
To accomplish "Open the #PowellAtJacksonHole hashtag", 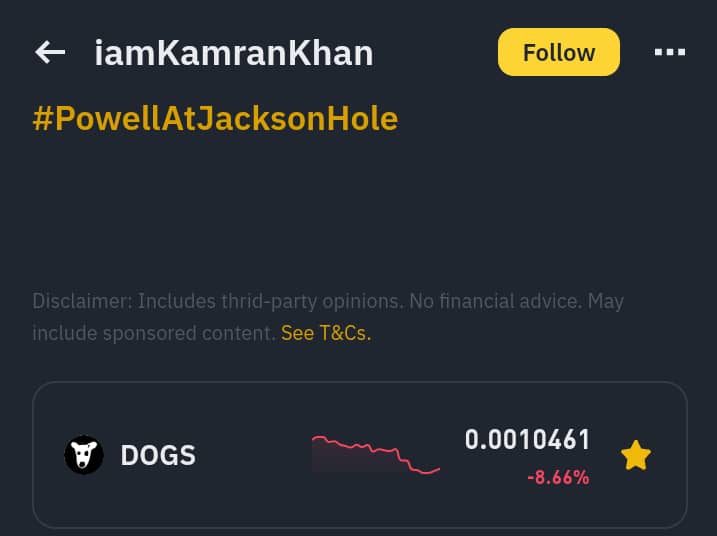I will (x=215, y=119).
